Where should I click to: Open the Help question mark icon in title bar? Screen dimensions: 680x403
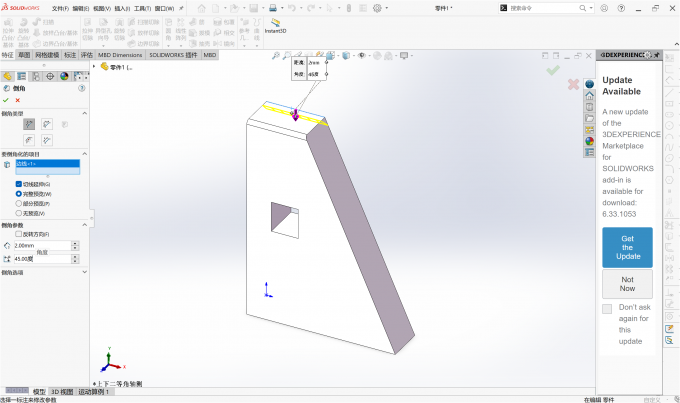coord(621,8)
